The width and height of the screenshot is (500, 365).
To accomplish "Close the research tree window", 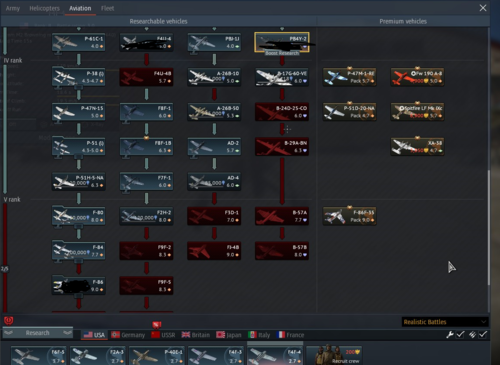I will click(483, 8).
